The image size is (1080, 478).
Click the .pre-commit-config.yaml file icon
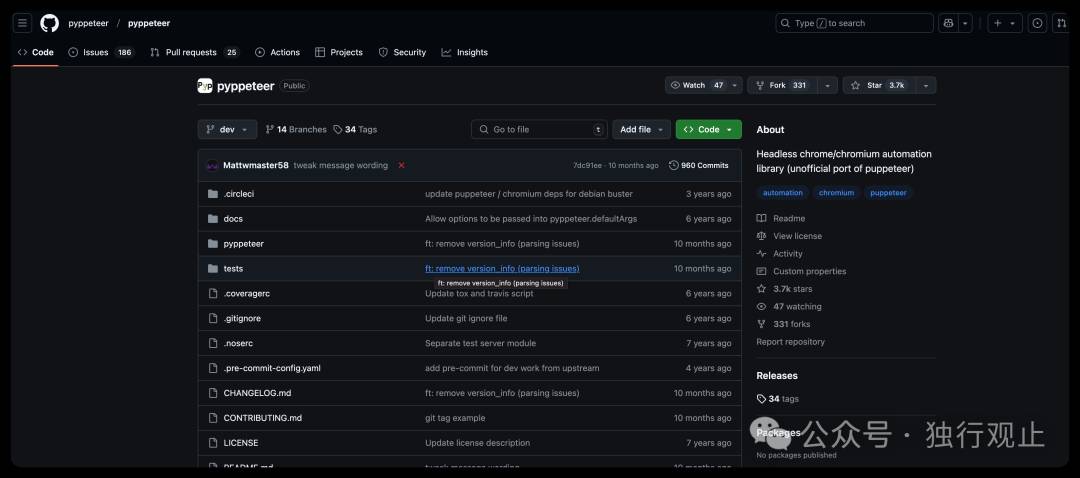(x=213, y=368)
